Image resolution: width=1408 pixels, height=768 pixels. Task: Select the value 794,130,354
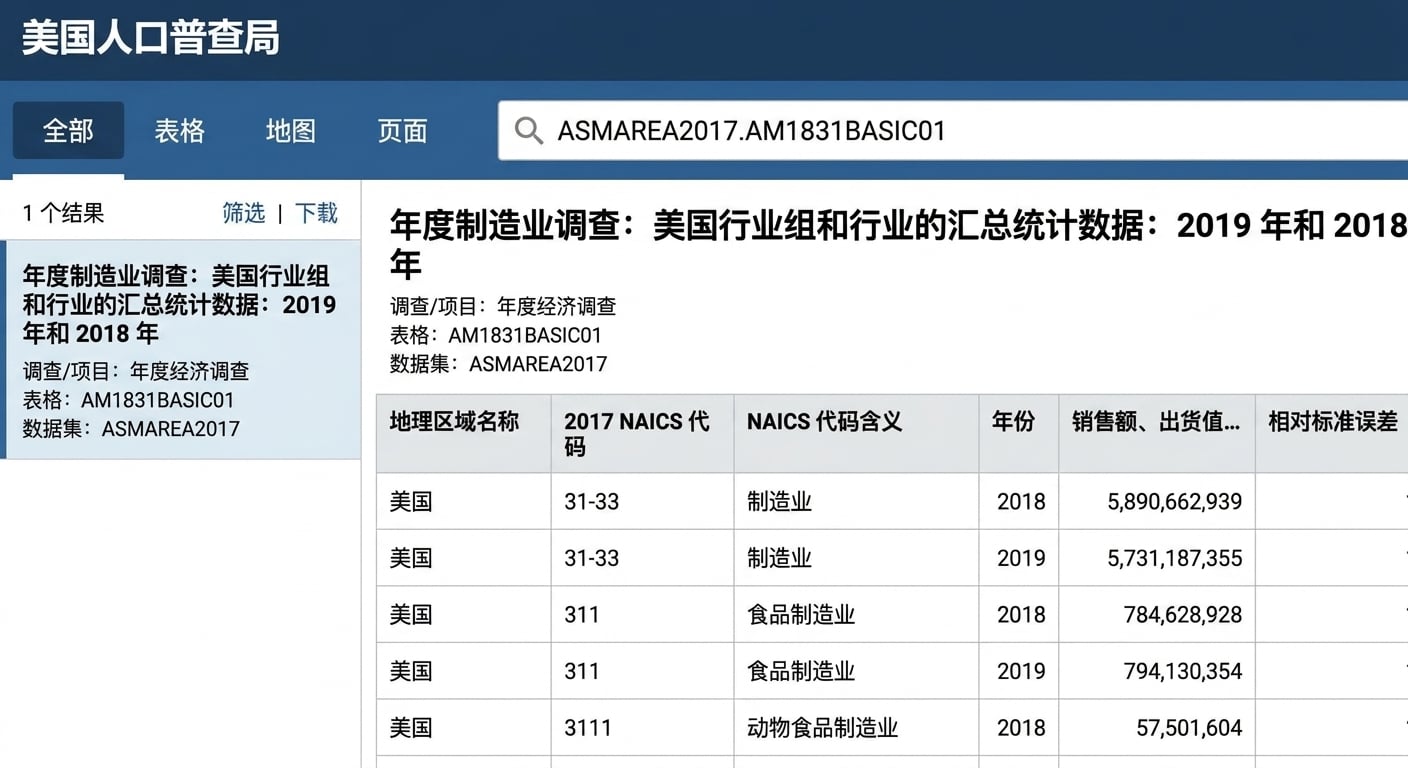pyautogui.click(x=1183, y=671)
